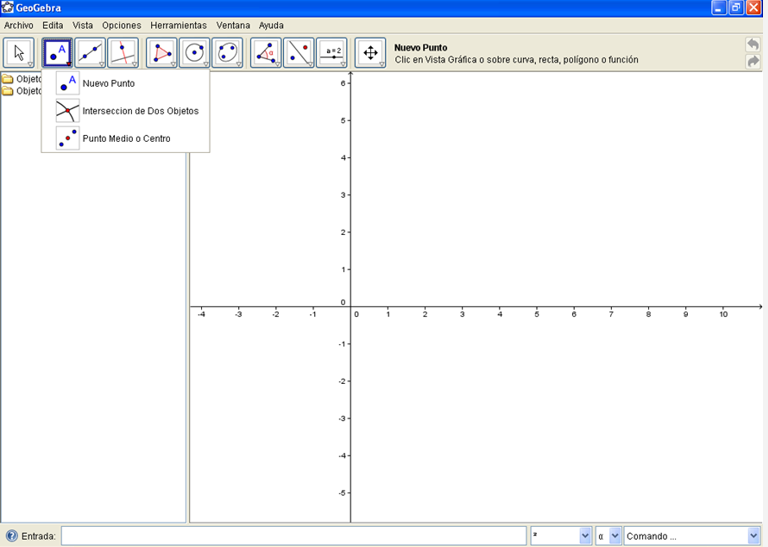
Task: Open the Greek letter α dropdown
Action: point(615,536)
